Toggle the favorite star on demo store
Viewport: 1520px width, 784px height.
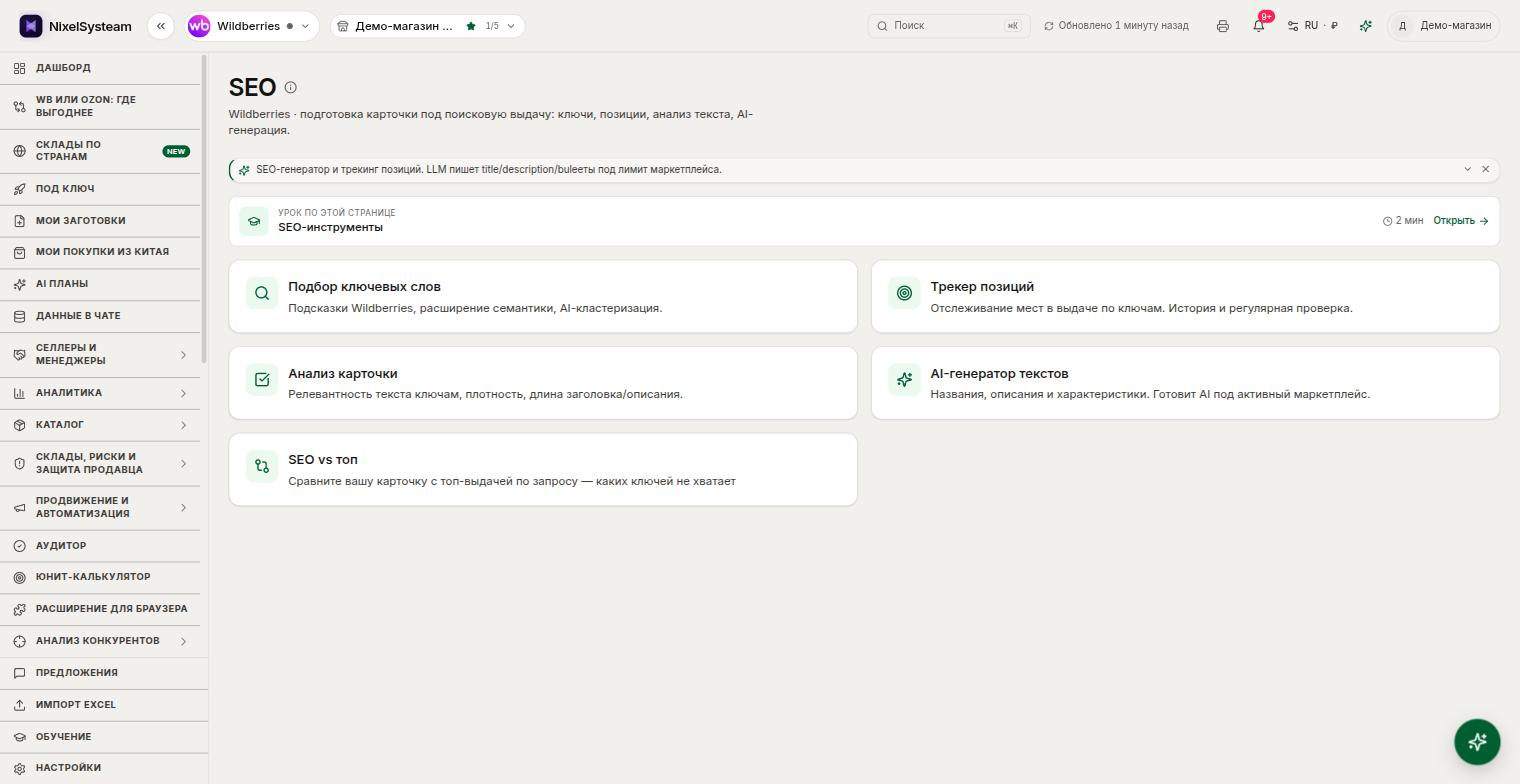point(471,26)
